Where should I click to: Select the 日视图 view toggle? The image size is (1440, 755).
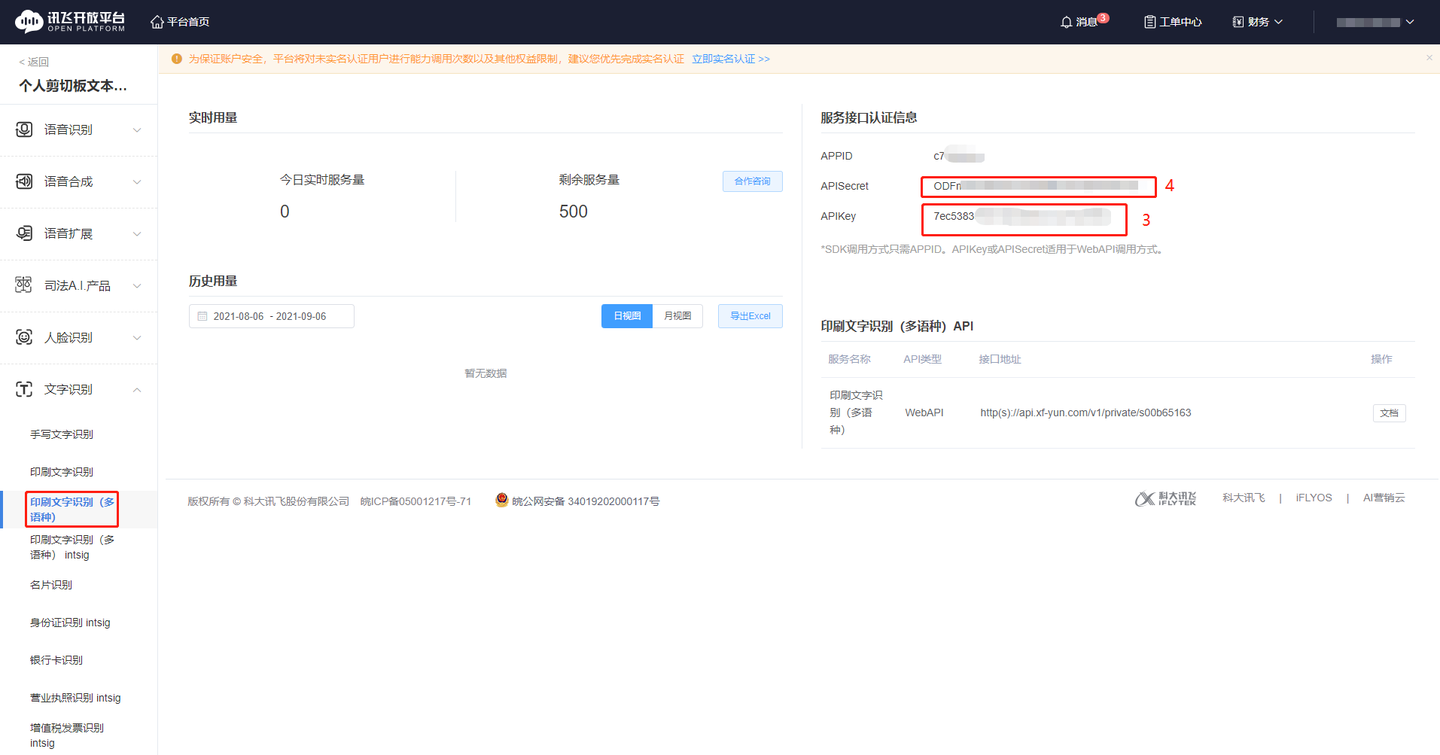pyautogui.click(x=626, y=315)
